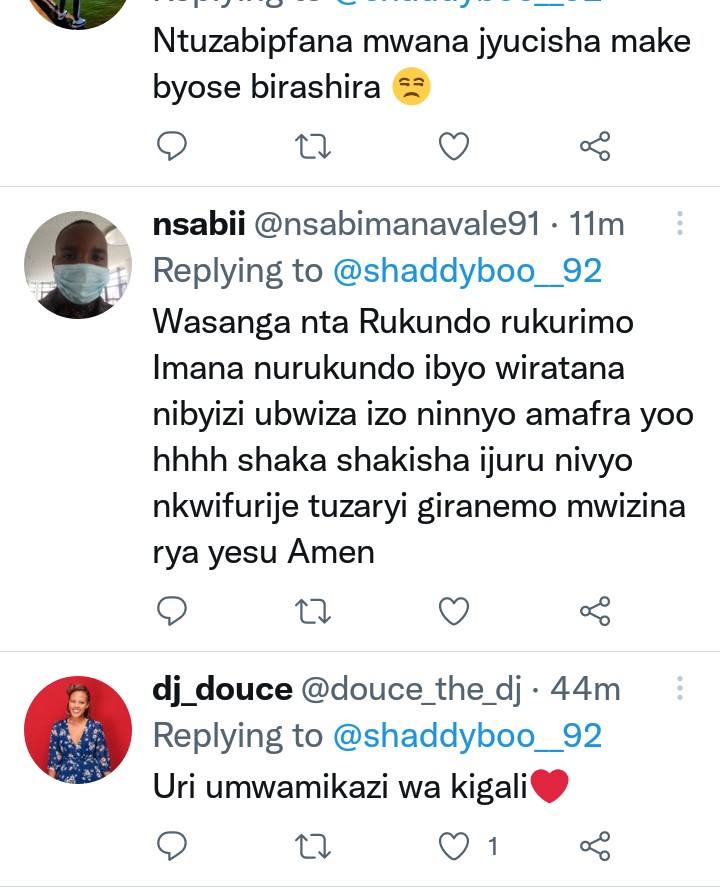Share the Ntuzabipfana tweet
Viewport: 720px width, 890px height.
pos(595,147)
